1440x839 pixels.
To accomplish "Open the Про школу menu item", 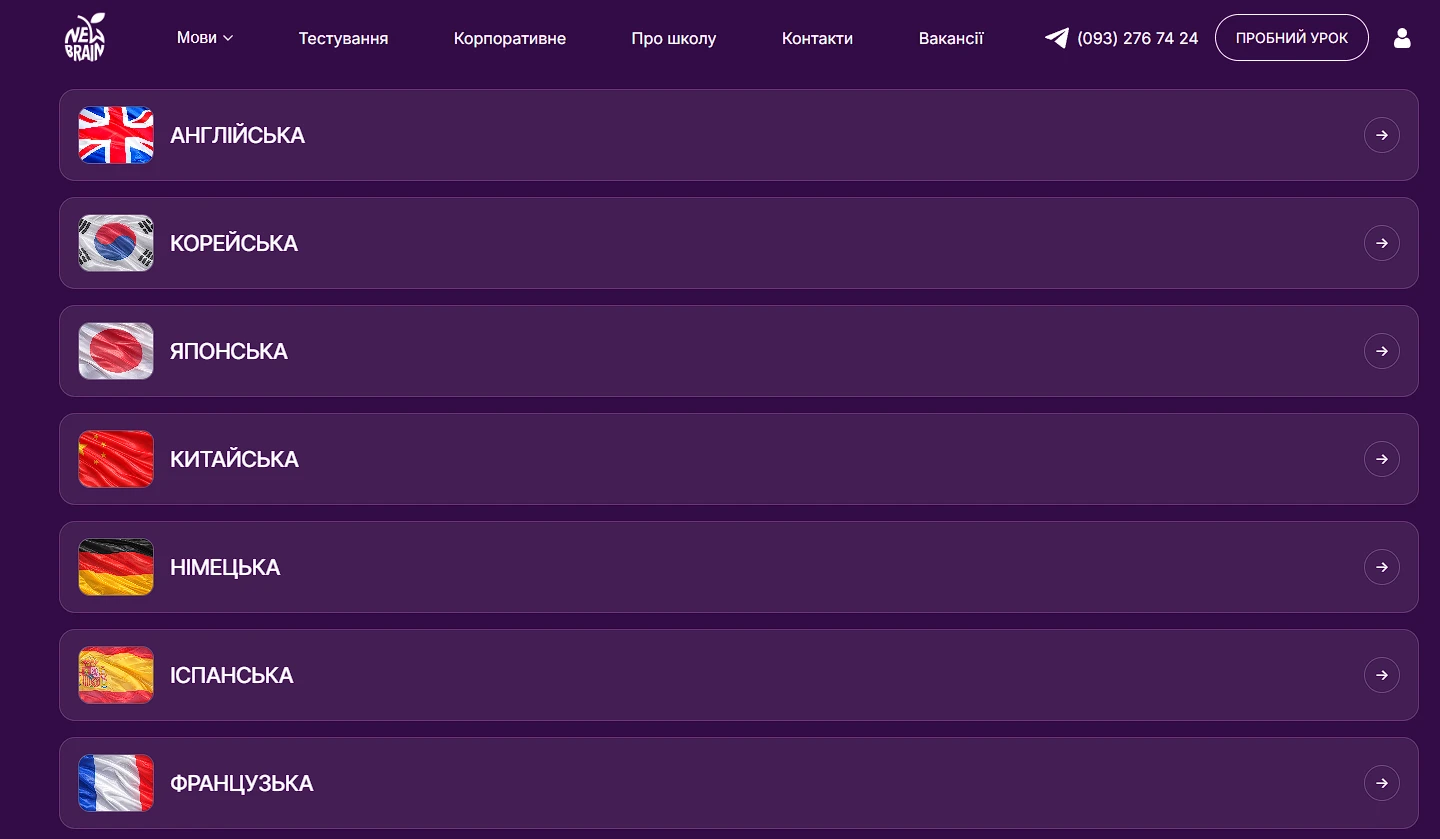I will (674, 39).
